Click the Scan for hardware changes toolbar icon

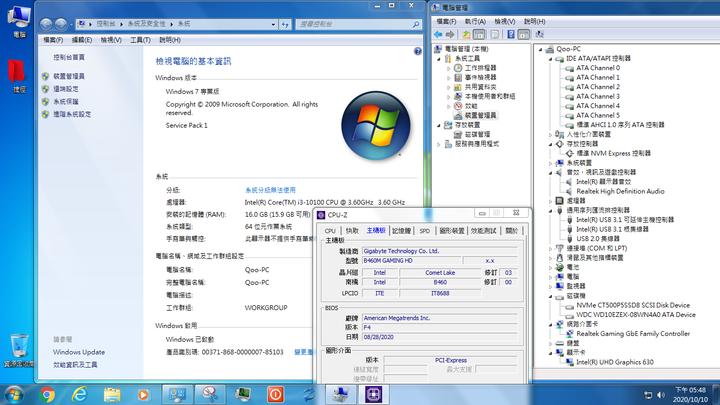(540, 34)
